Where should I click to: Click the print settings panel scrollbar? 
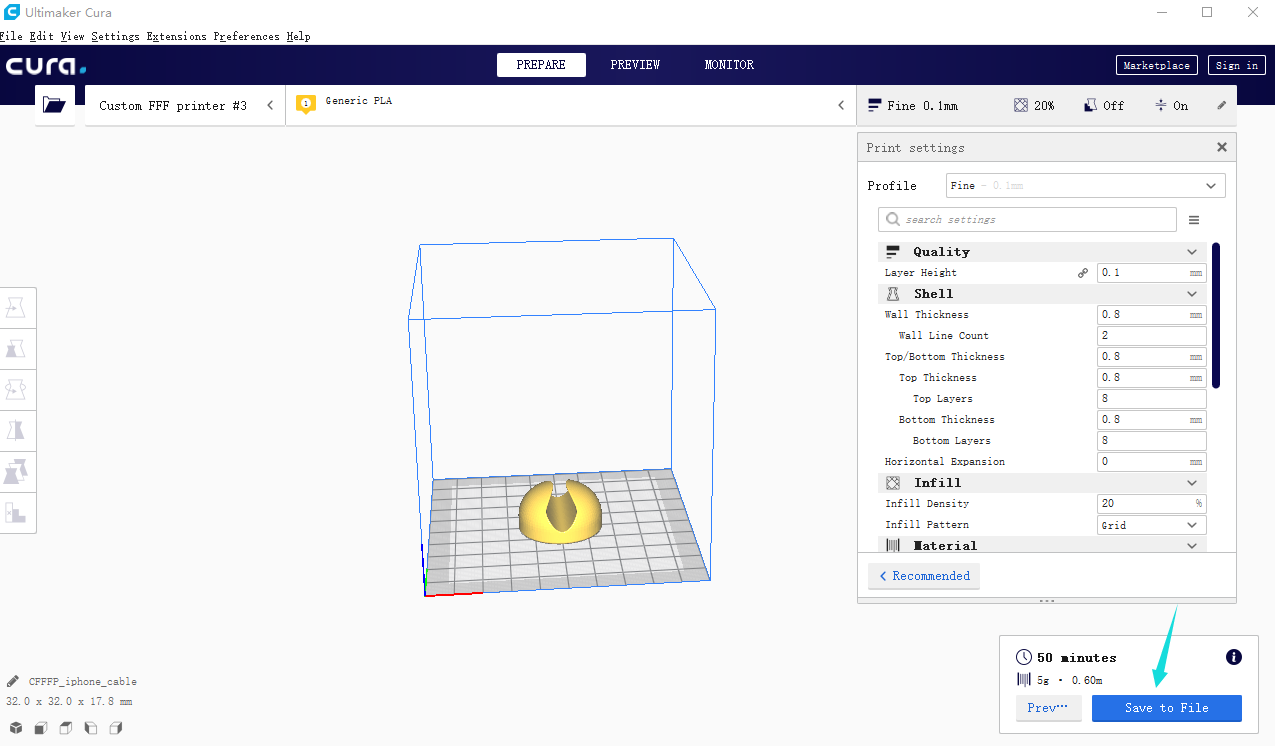click(x=1216, y=315)
